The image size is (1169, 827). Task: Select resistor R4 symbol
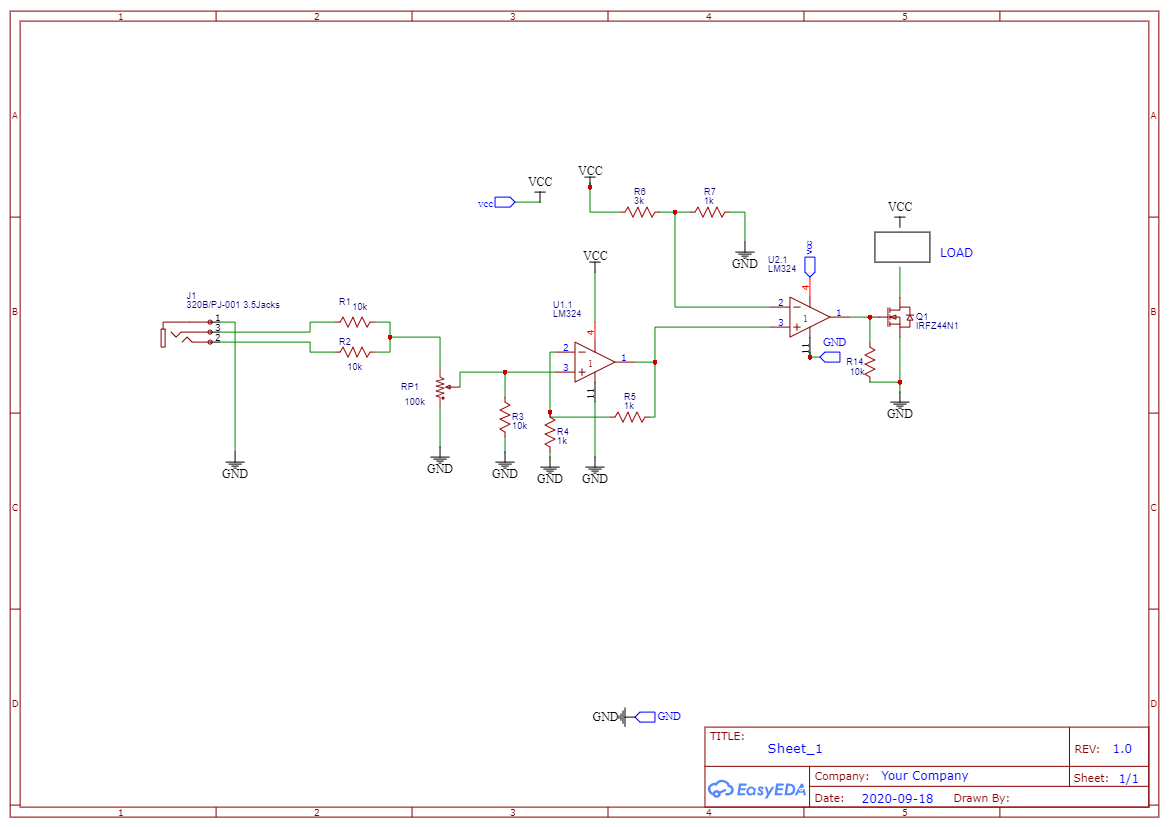click(550, 433)
